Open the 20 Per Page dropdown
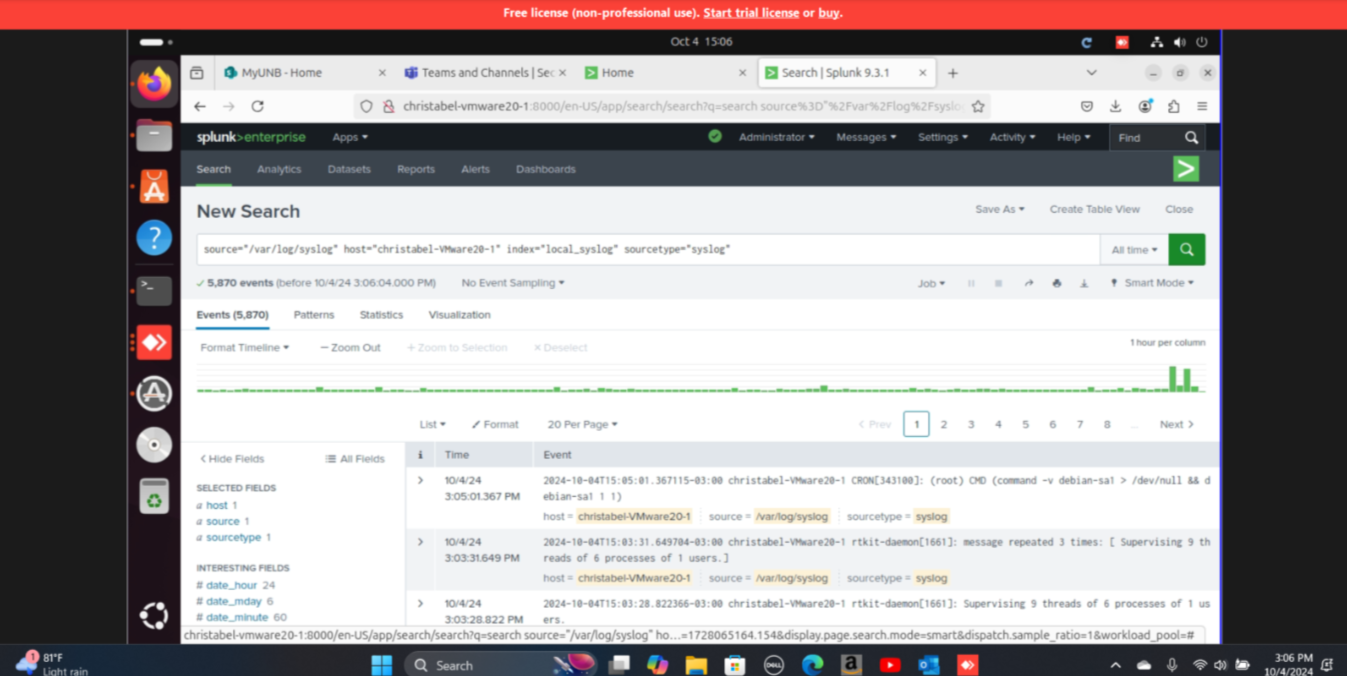The image size is (1347, 676). tap(582, 424)
